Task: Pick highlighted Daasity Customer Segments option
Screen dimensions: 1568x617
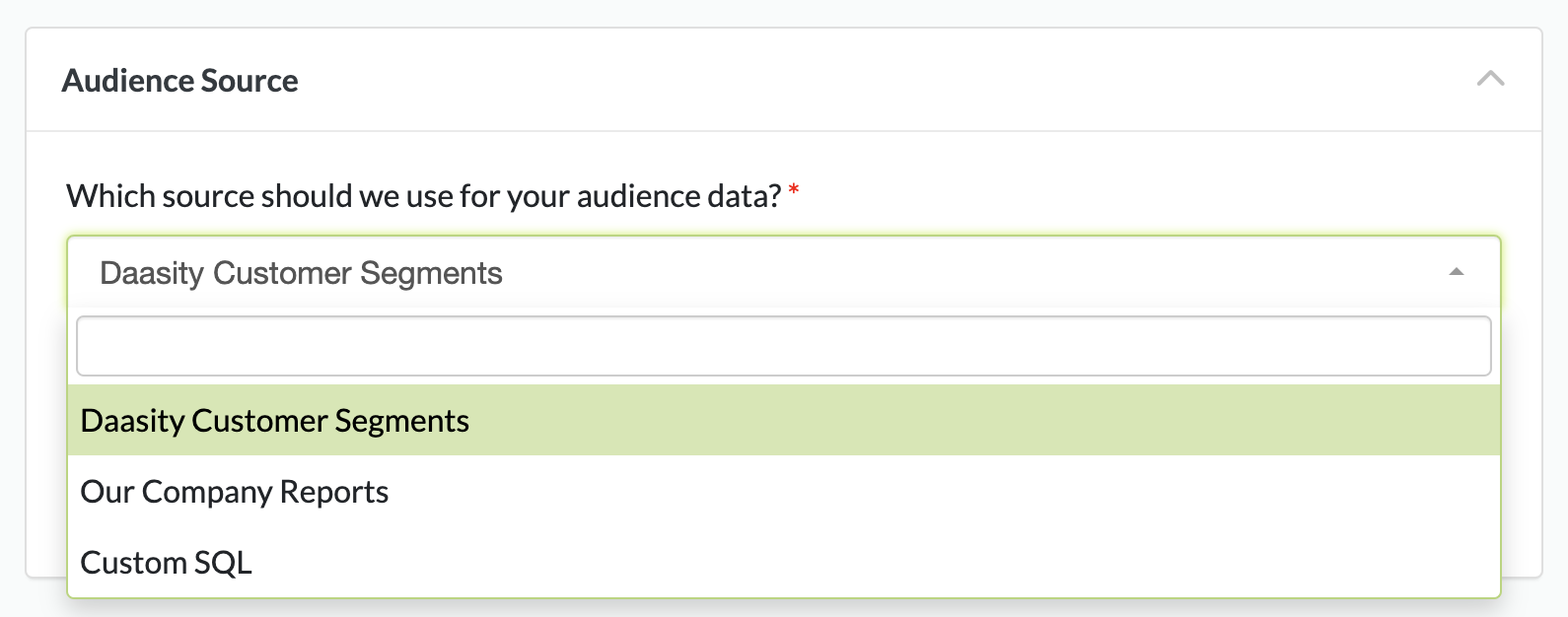Action: point(275,421)
